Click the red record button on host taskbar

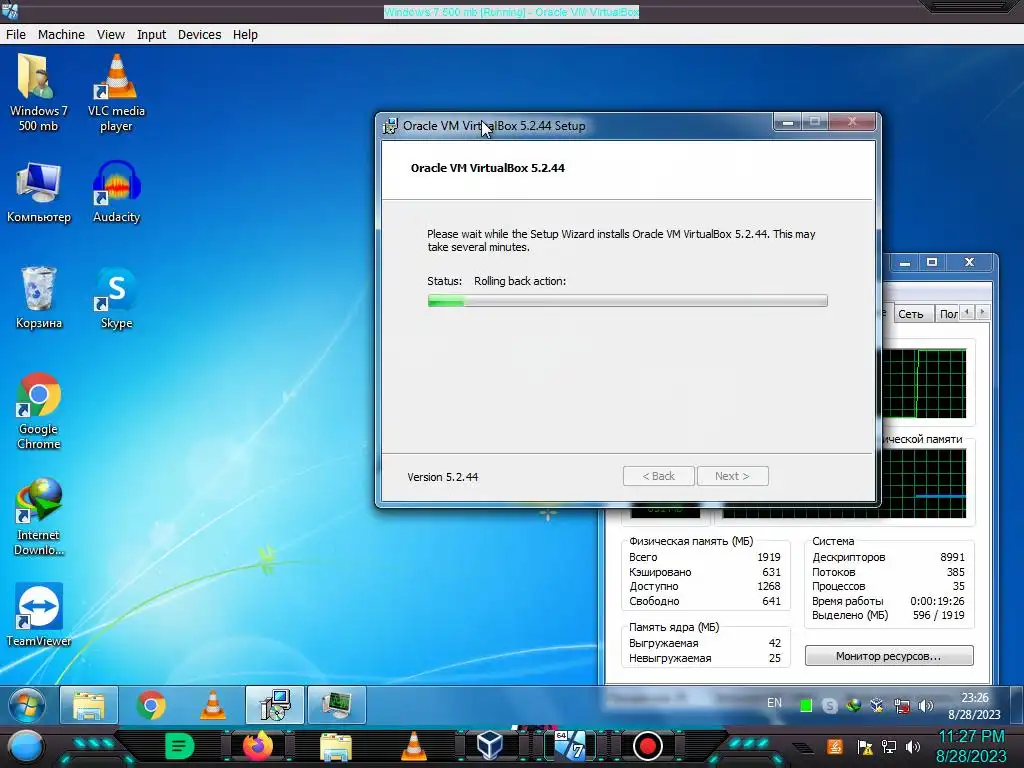(648, 746)
